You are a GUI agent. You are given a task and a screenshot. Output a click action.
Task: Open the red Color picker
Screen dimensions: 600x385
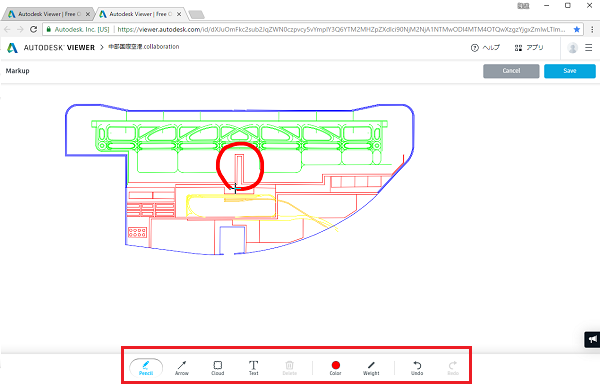pos(336,368)
